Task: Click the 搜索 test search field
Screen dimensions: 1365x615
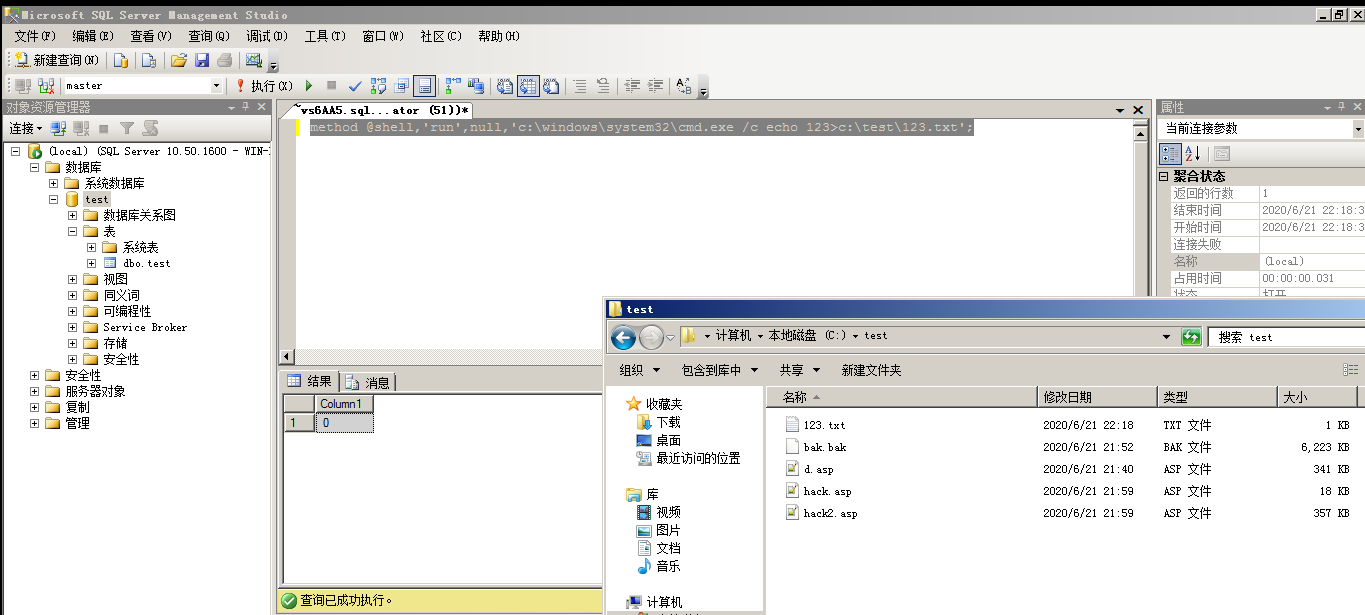Action: pyautogui.click(x=1286, y=337)
